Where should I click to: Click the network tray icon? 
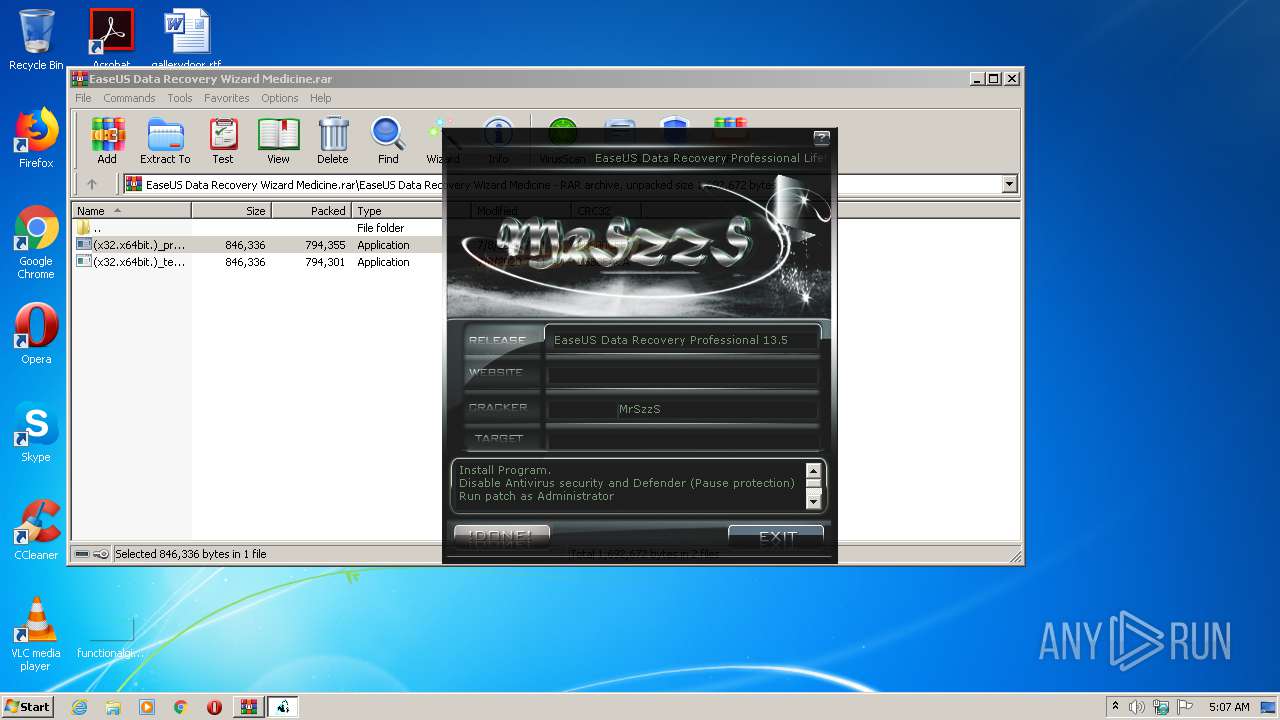click(x=1161, y=707)
